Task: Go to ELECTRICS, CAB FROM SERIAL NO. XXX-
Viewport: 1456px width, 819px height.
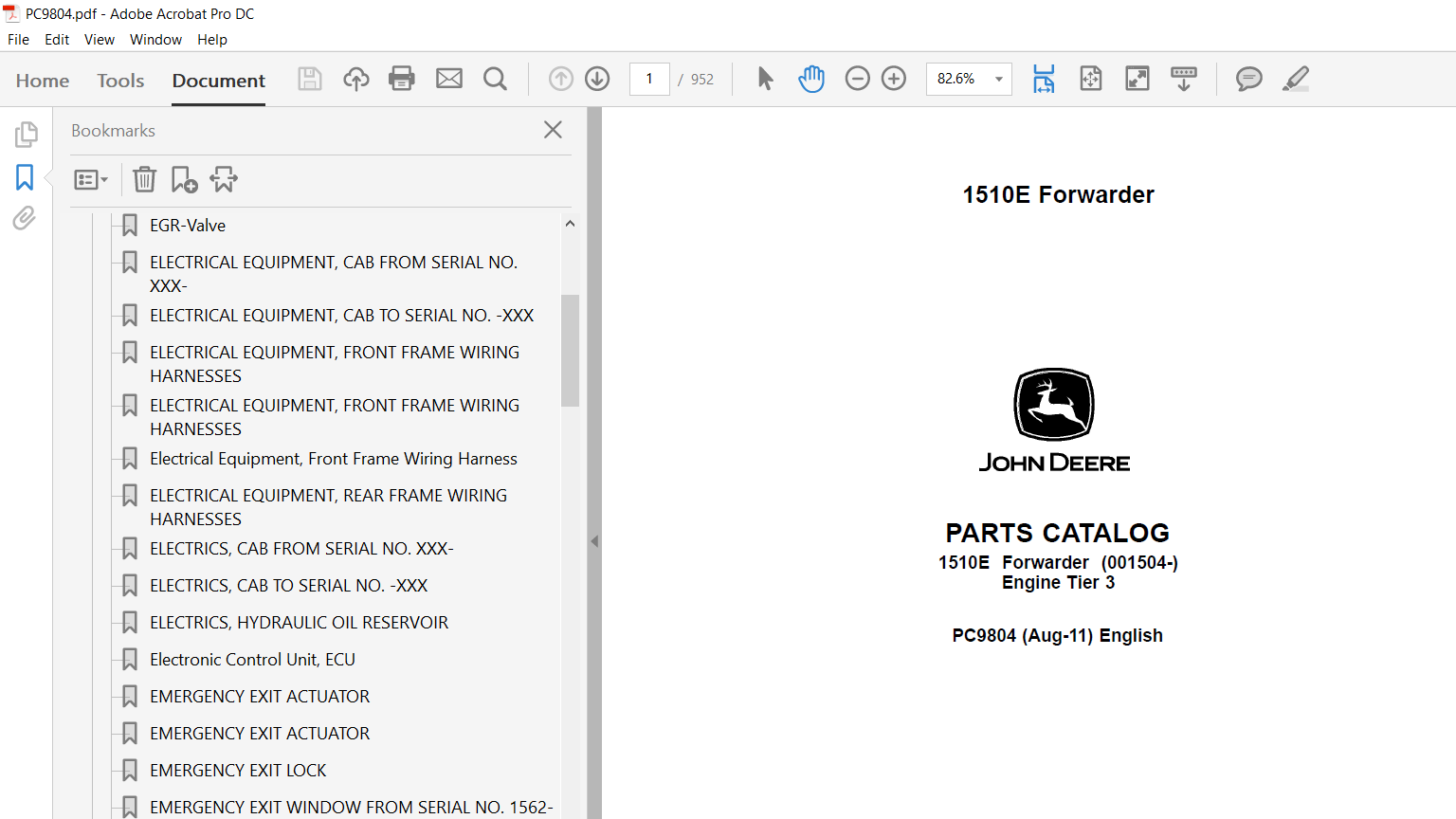Action: 301,549
